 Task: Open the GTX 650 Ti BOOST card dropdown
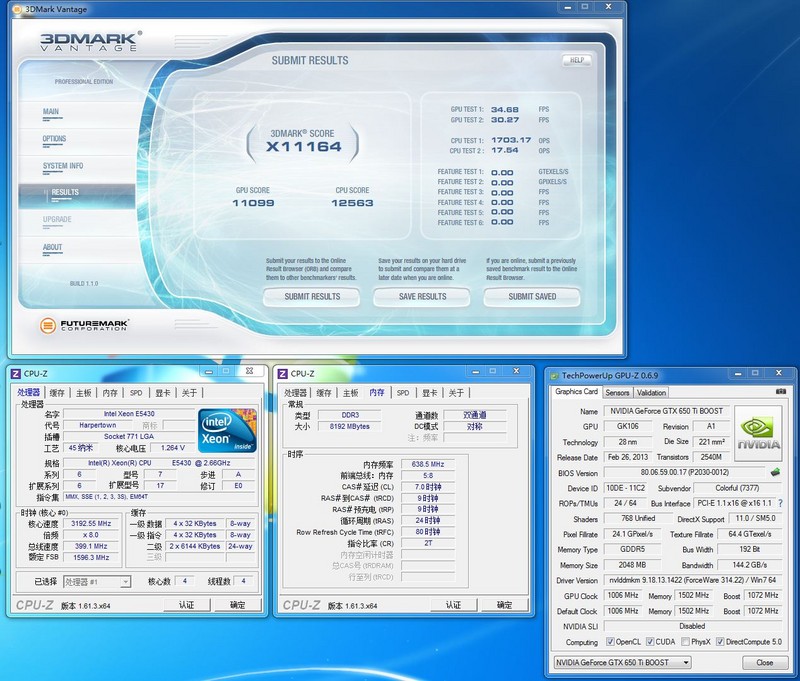tap(622, 663)
